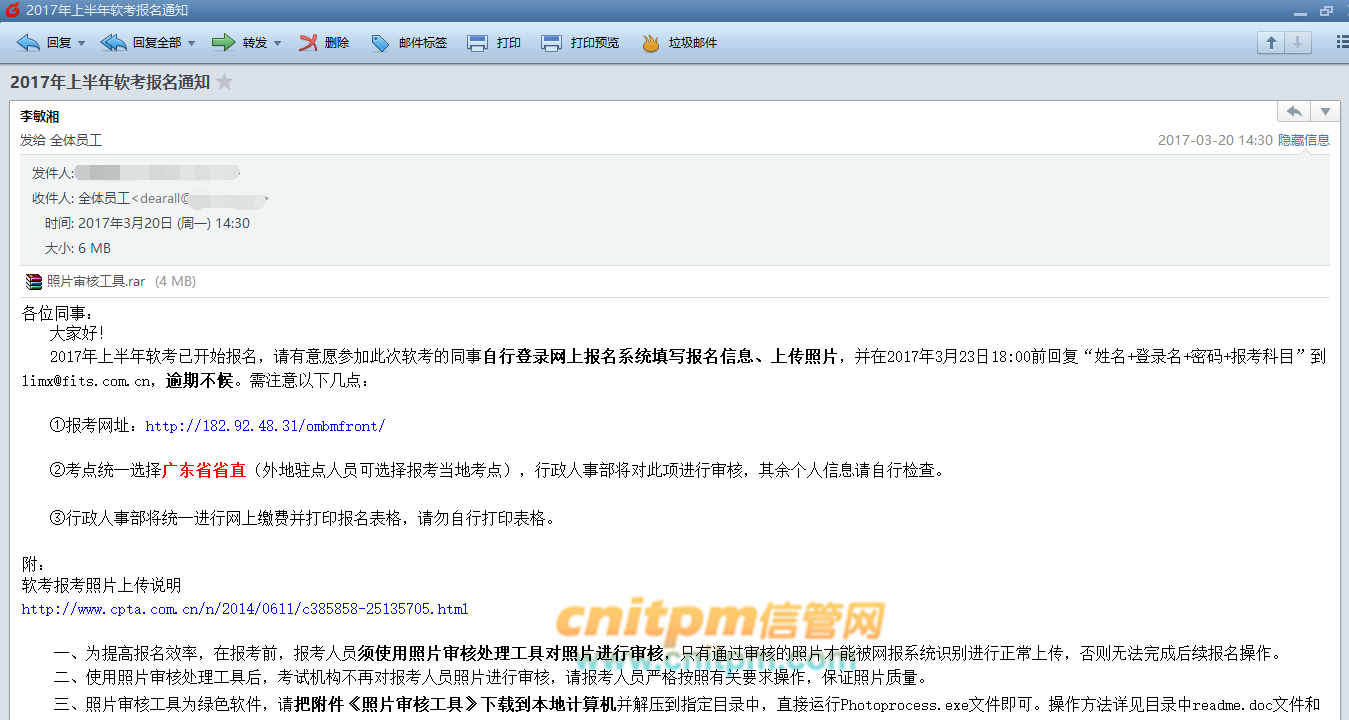Open the list menu icon at top right
Screen dimensions: 1349x720
[x=1342, y=43]
